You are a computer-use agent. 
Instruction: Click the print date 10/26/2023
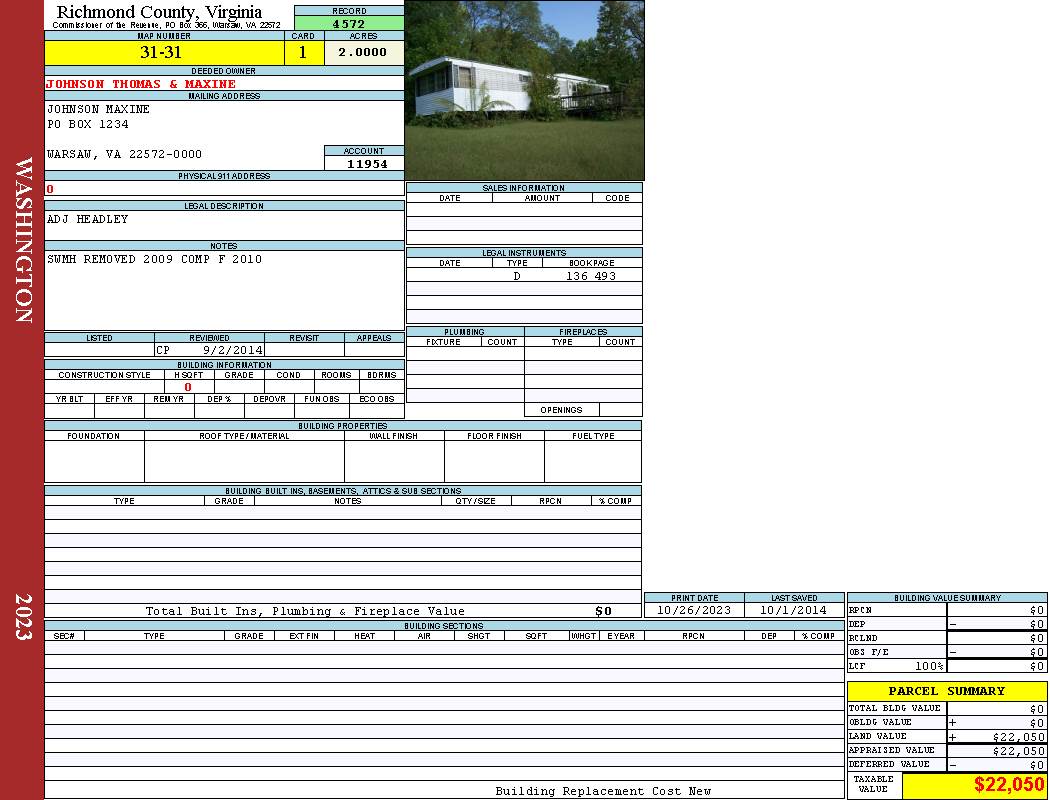(694, 610)
